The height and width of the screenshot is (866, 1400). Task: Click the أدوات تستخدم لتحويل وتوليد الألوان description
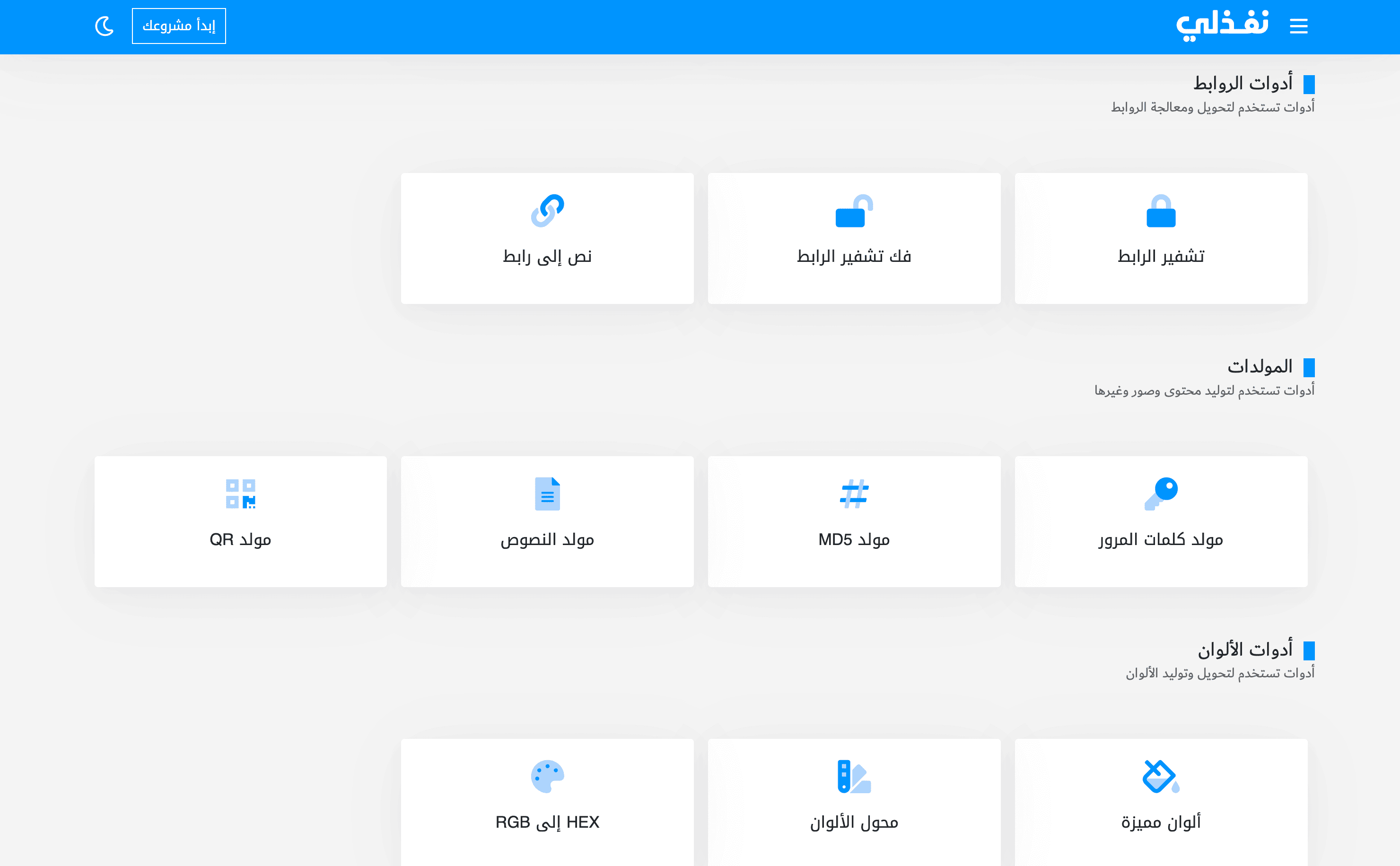pyautogui.click(x=1220, y=673)
